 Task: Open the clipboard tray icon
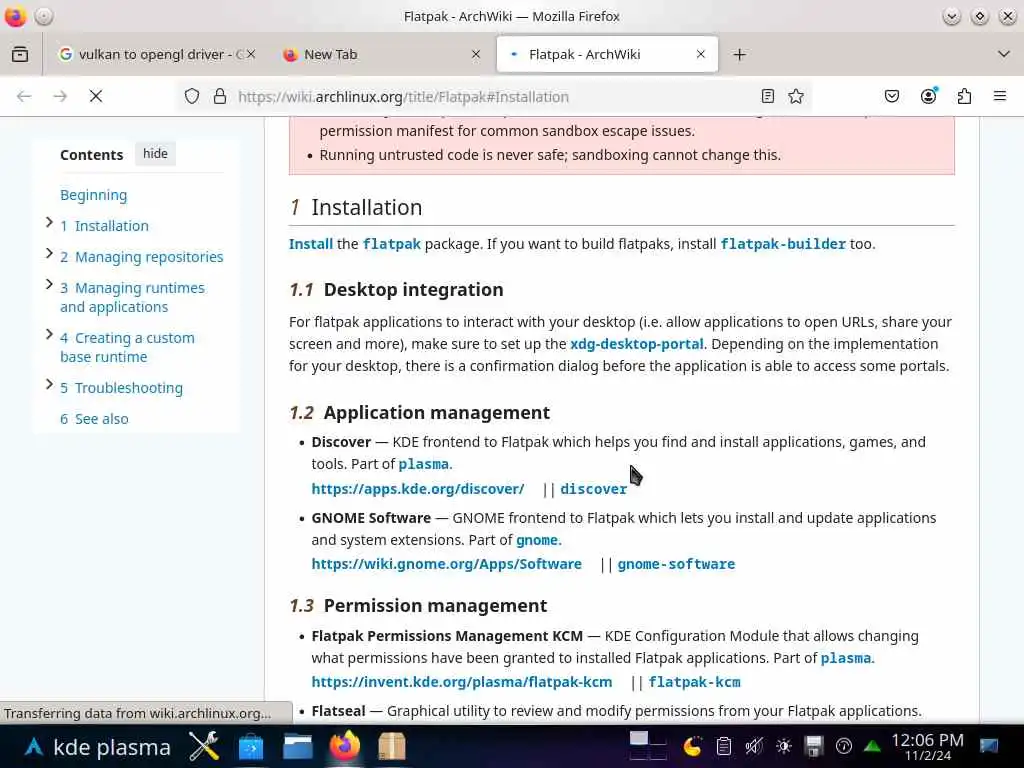coord(724,746)
